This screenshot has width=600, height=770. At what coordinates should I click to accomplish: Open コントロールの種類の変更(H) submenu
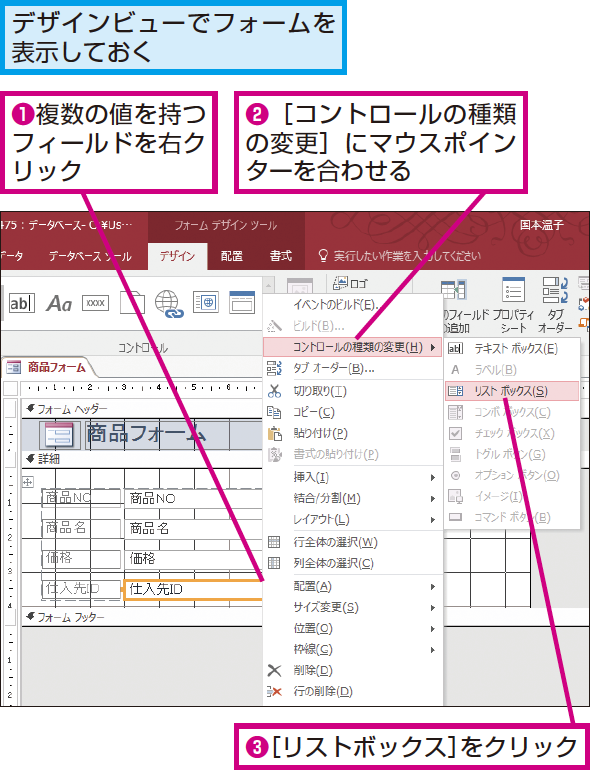pos(353,347)
